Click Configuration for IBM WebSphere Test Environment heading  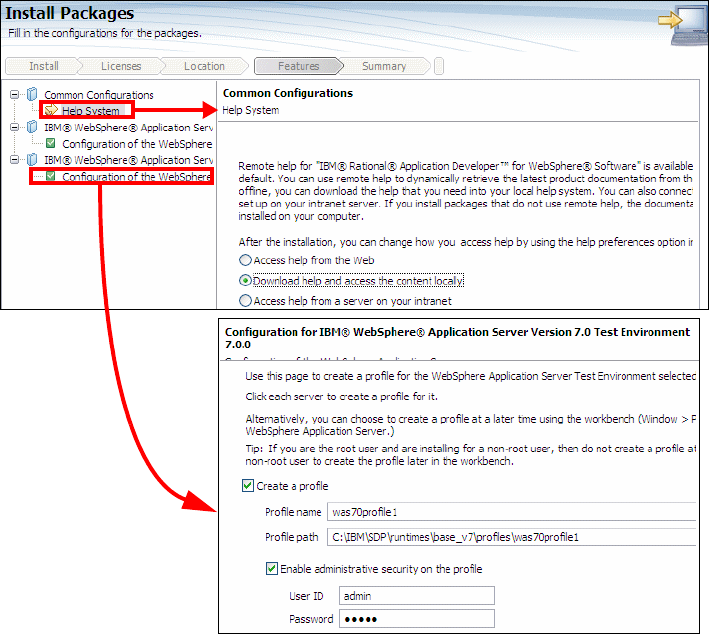click(x=457, y=338)
